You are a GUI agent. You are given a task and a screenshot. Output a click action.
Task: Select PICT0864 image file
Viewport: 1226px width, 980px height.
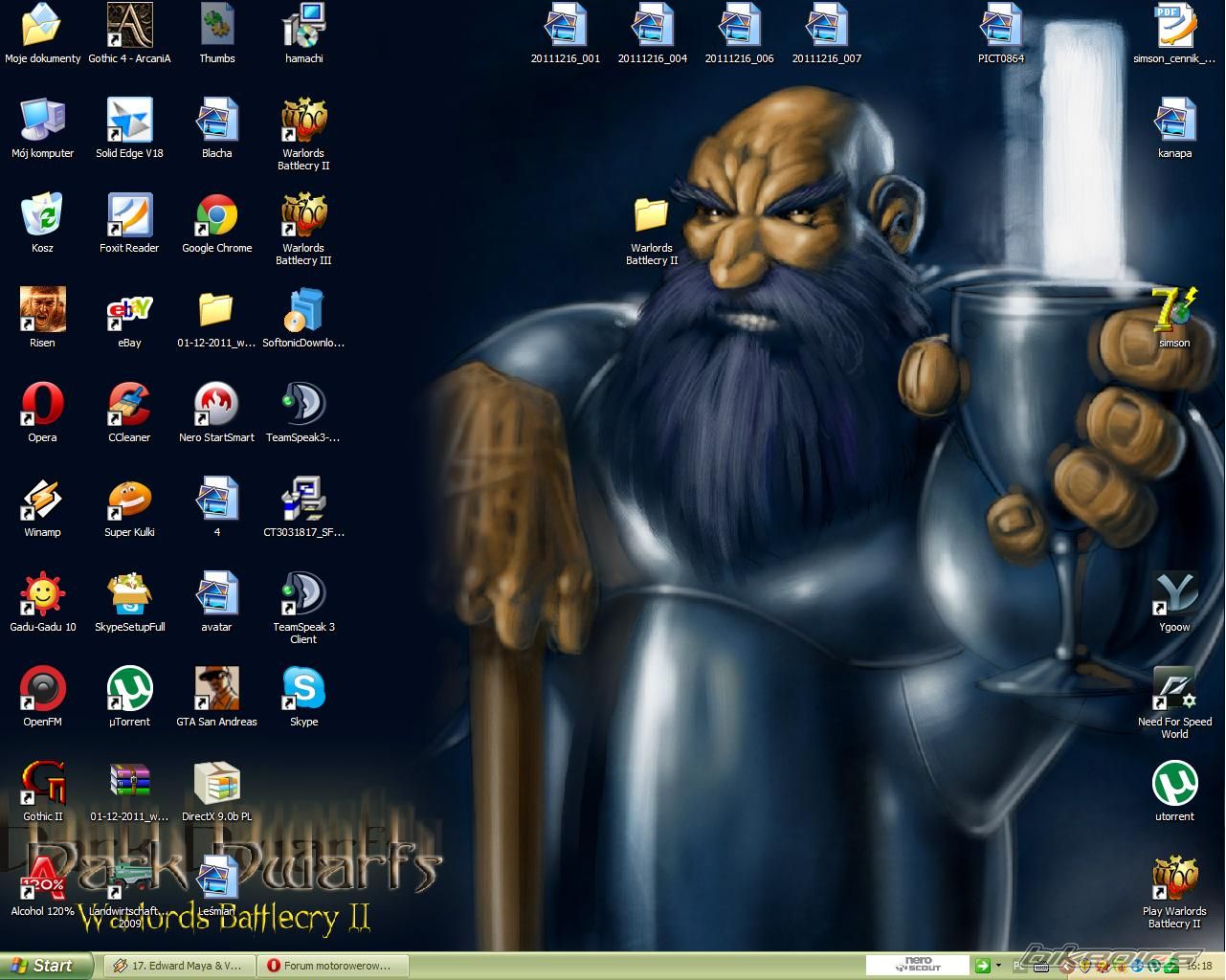click(x=1001, y=26)
